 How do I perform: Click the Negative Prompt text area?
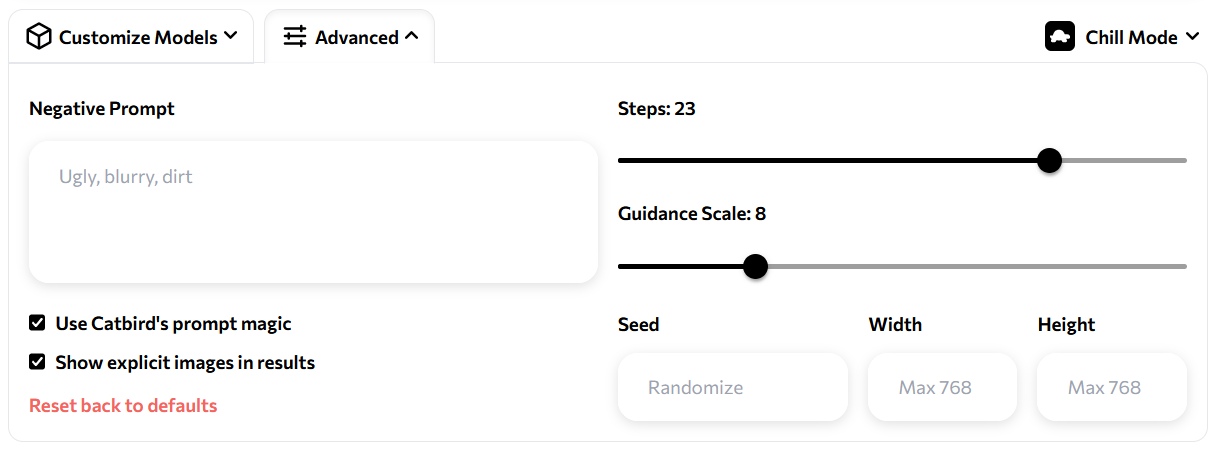coord(313,212)
